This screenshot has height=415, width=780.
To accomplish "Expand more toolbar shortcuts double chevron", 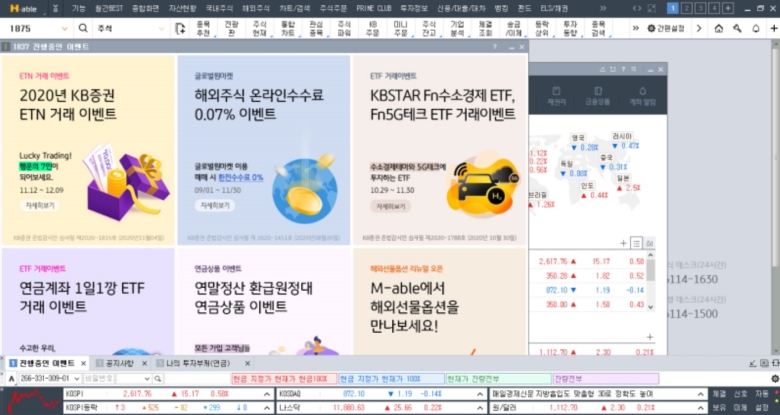I will [x=635, y=28].
